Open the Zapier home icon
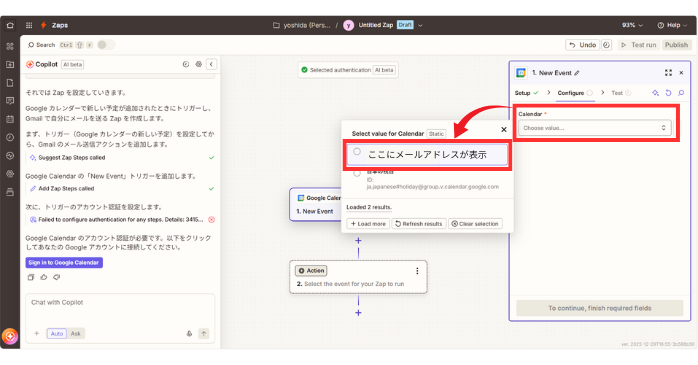This screenshot has width=698, height=365. (x=10, y=25)
